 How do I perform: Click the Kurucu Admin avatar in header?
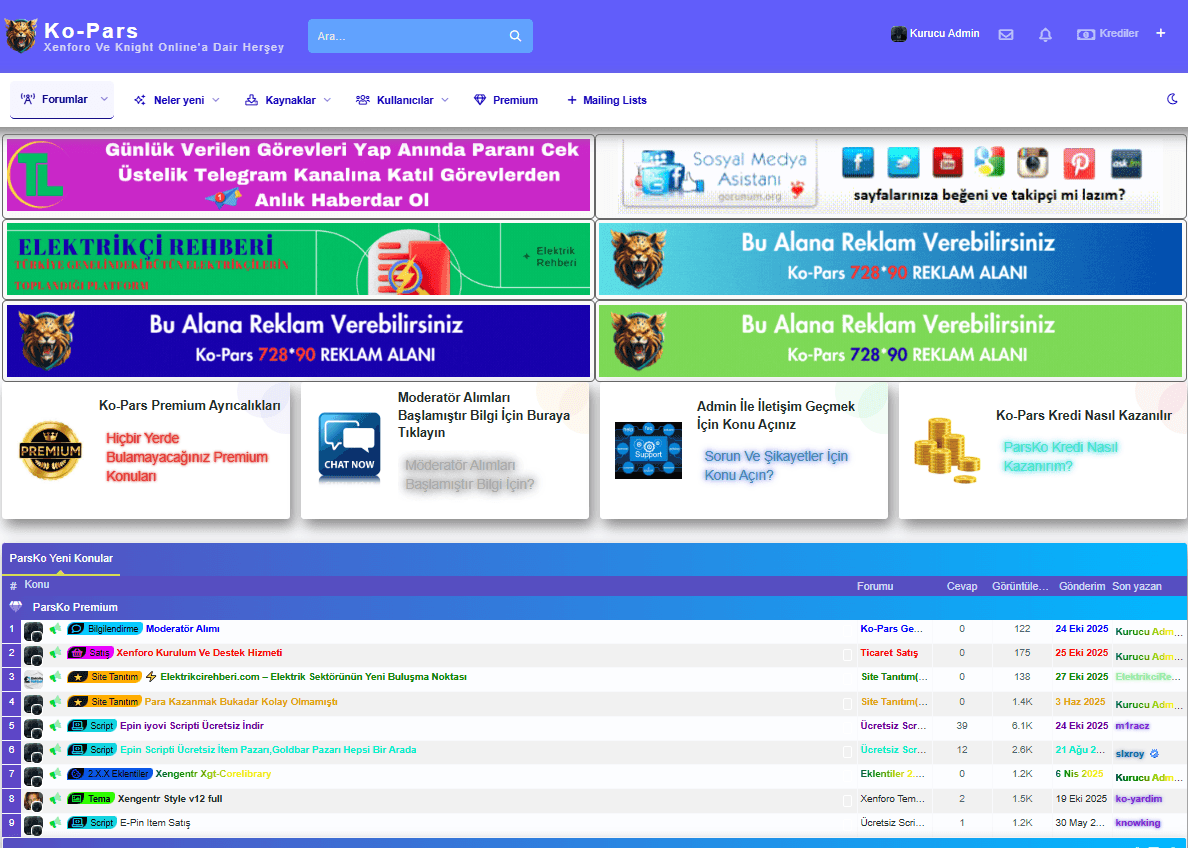(899, 33)
